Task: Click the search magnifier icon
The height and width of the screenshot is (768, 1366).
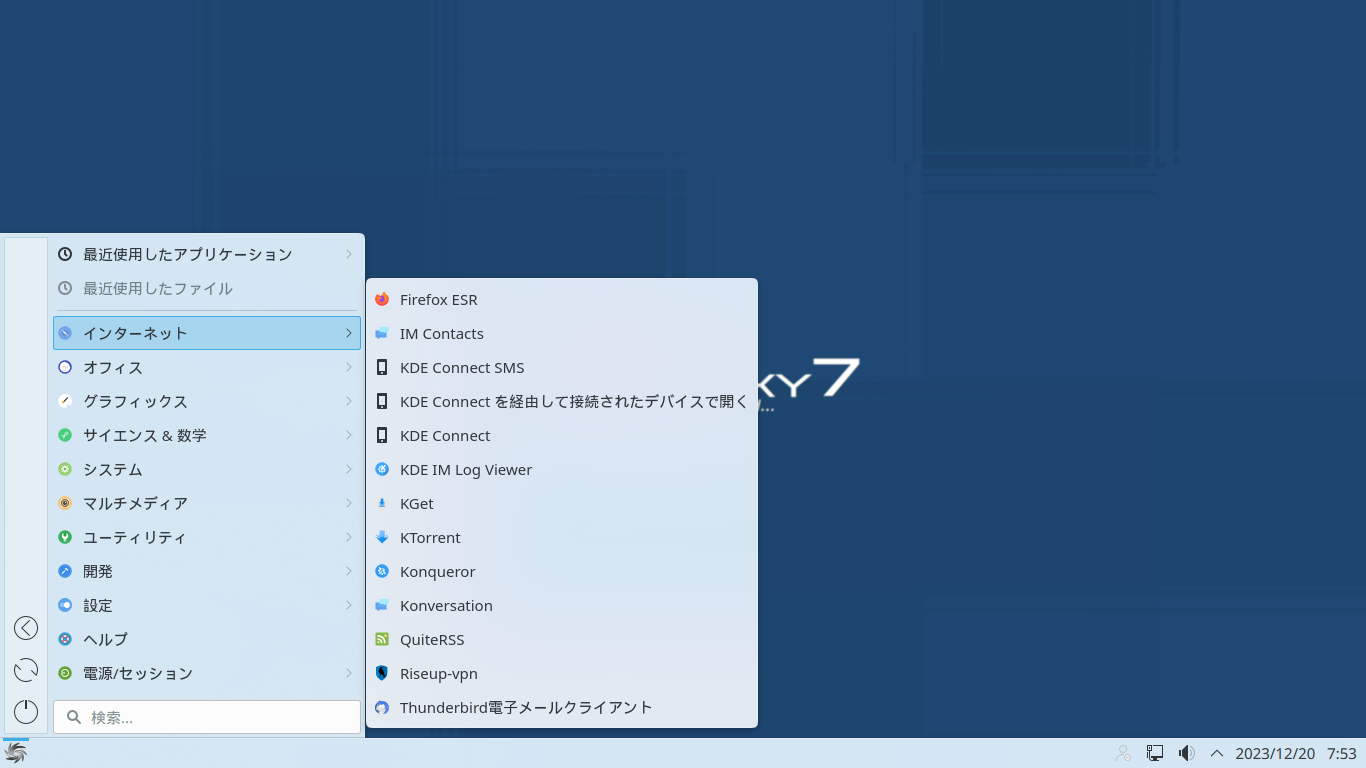Action: [x=74, y=717]
